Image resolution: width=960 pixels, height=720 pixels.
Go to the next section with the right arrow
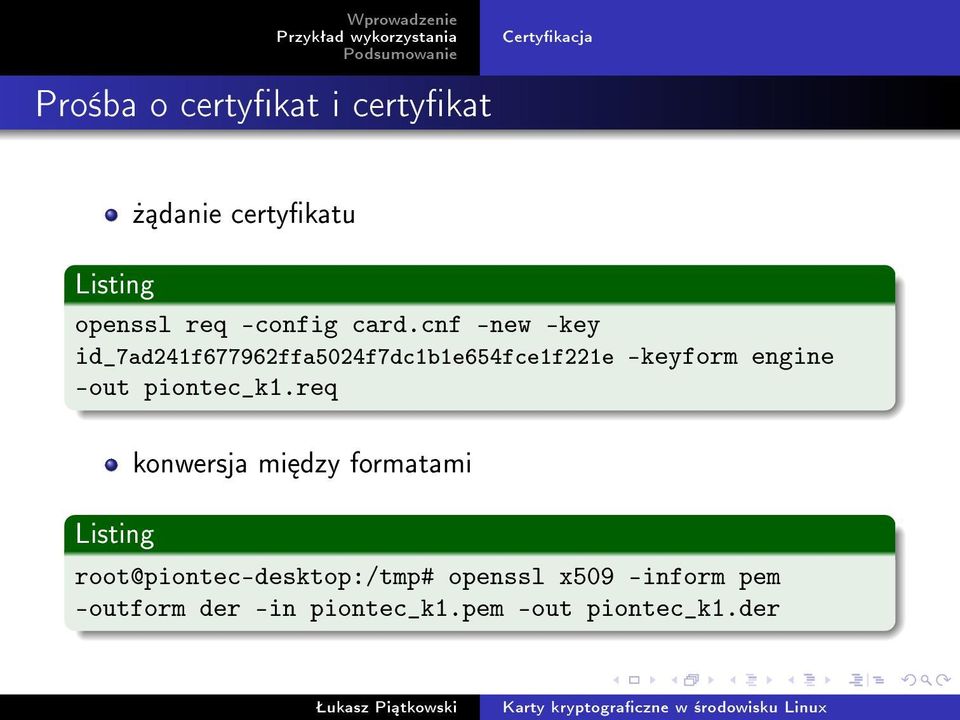827,680
